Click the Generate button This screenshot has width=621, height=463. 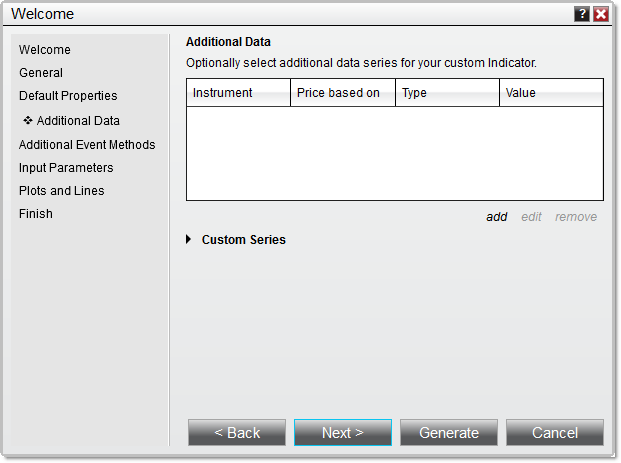coord(449,433)
